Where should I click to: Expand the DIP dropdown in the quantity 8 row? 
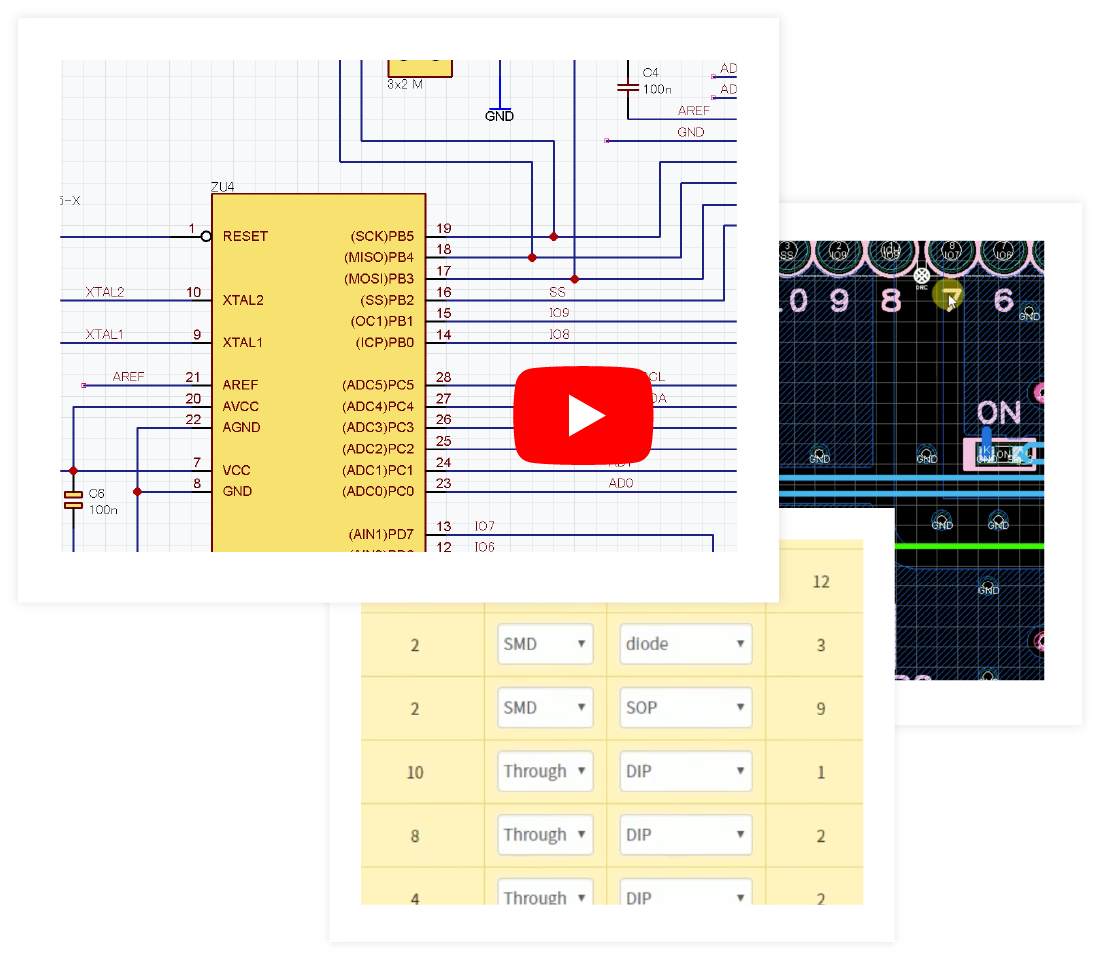(x=685, y=834)
